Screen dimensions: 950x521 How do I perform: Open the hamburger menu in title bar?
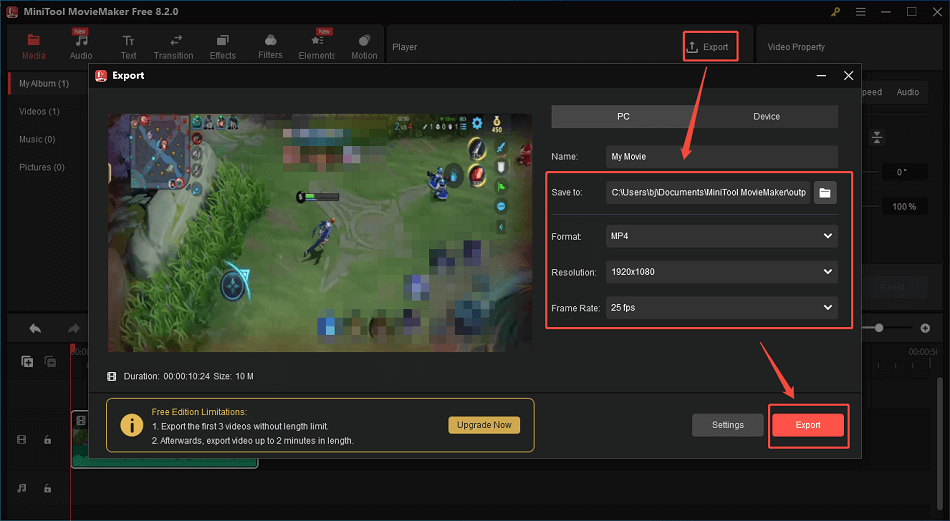(x=860, y=12)
